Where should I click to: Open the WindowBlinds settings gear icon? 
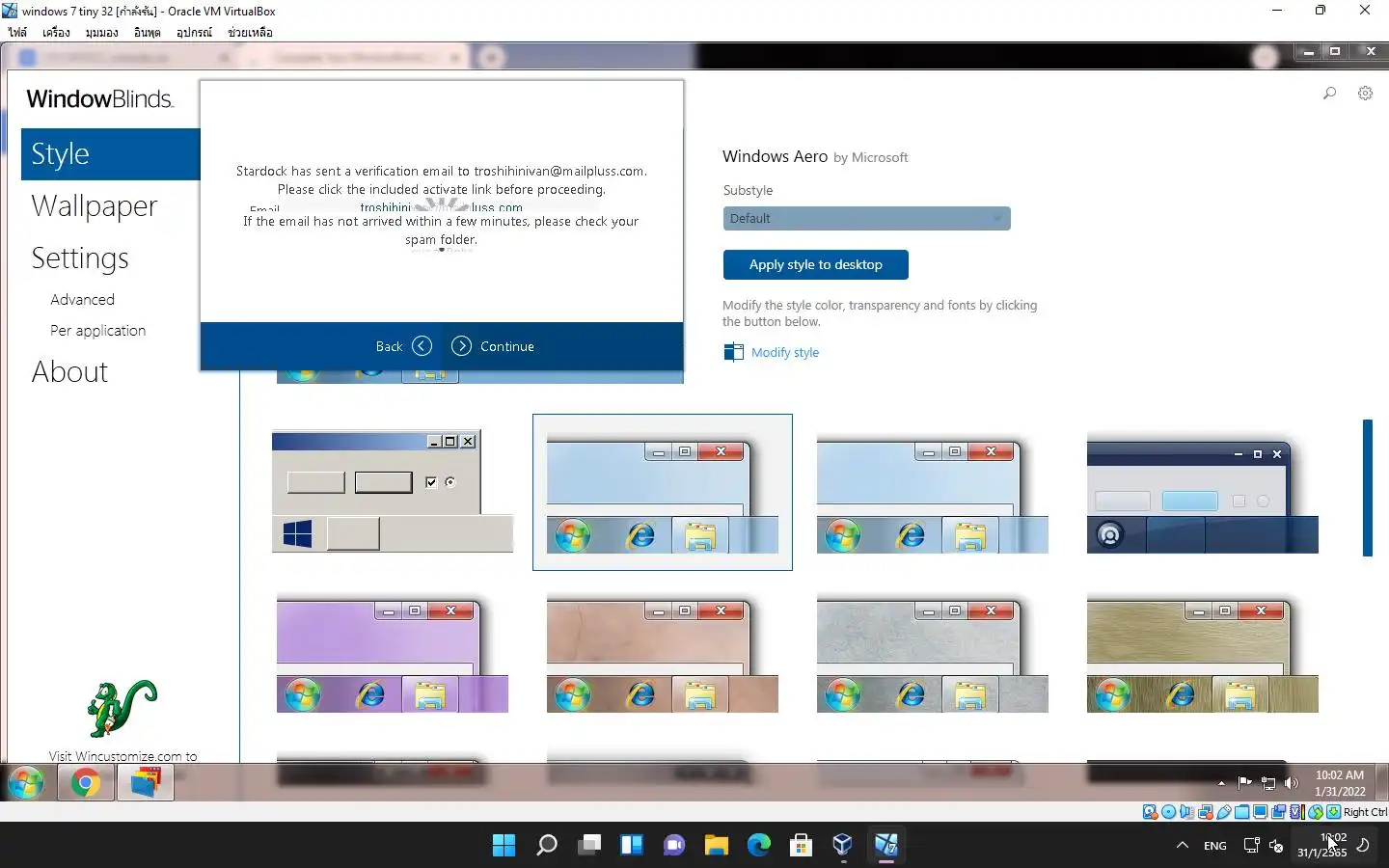[x=1365, y=94]
